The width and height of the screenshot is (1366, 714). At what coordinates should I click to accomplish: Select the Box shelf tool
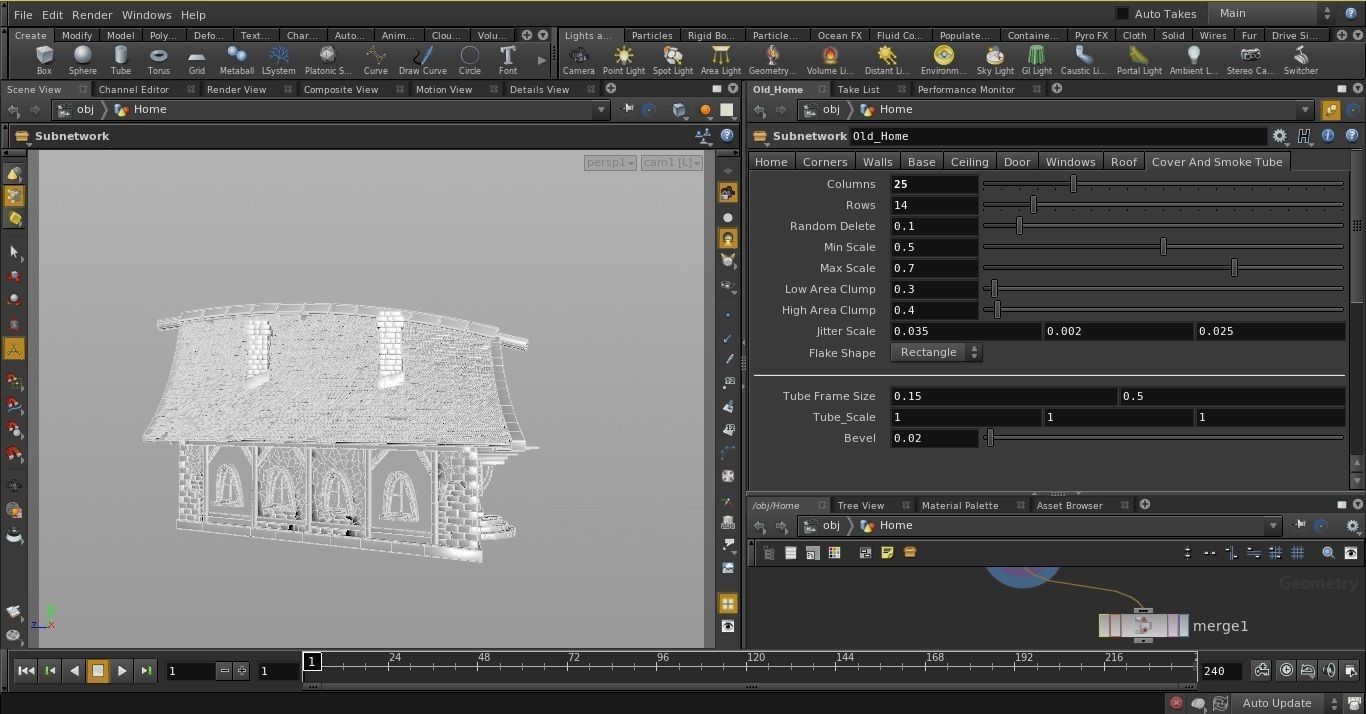click(x=44, y=60)
